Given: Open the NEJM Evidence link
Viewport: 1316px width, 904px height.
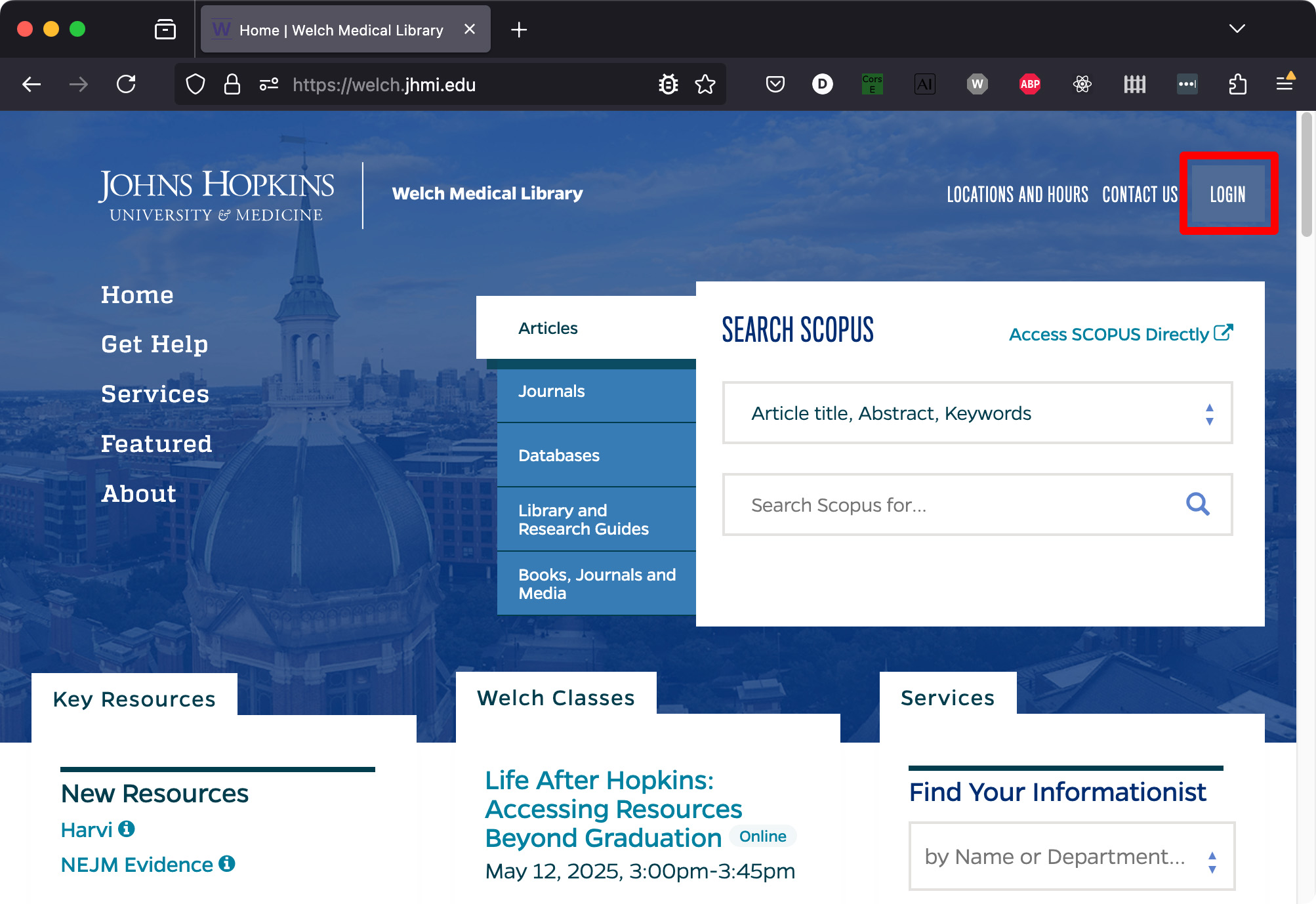Looking at the screenshot, I should [137, 865].
